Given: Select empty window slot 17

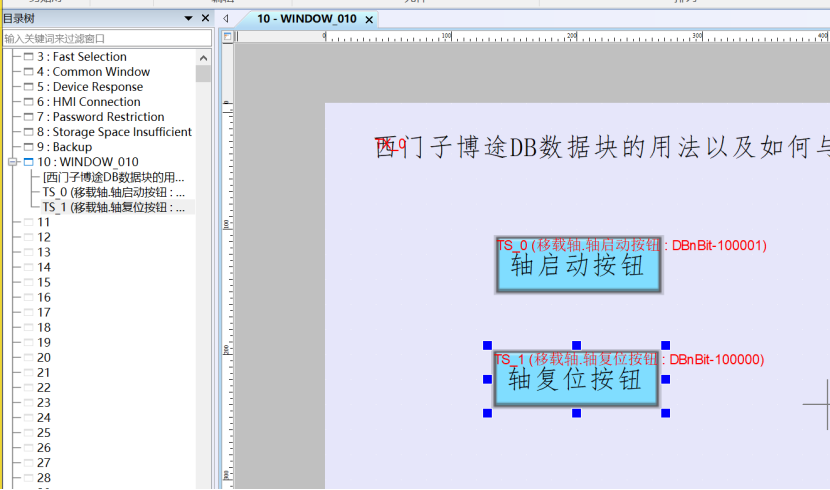Looking at the screenshot, I should tap(44, 313).
